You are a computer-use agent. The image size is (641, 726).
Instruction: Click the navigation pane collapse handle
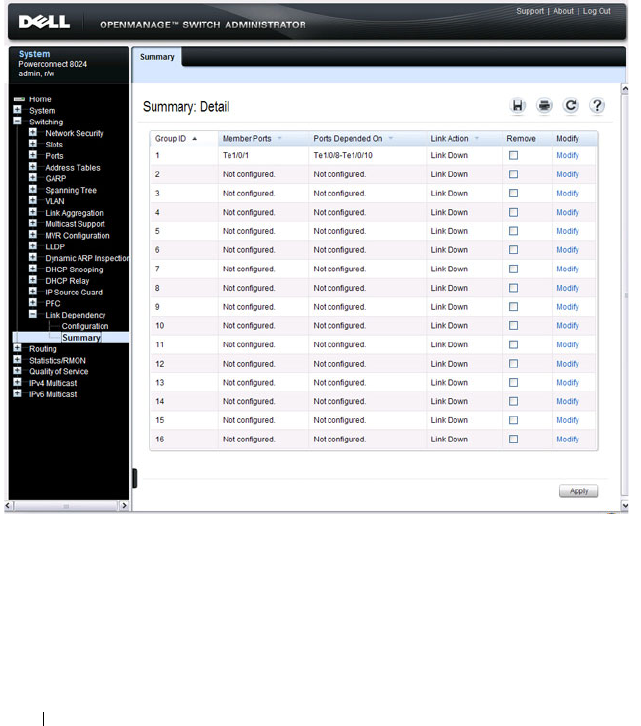click(x=135, y=478)
